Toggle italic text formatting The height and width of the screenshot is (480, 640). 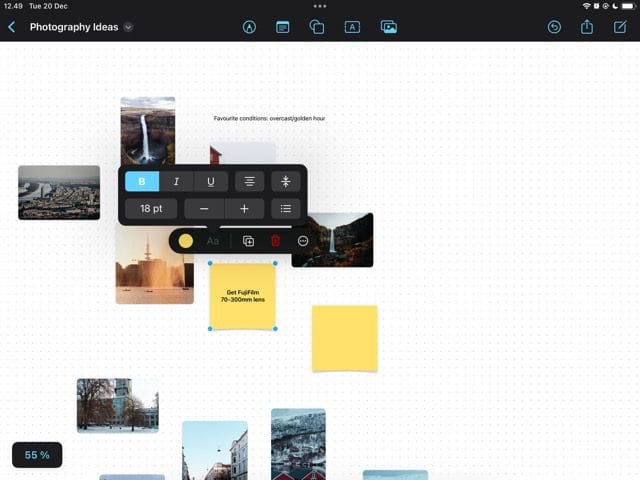pos(177,181)
